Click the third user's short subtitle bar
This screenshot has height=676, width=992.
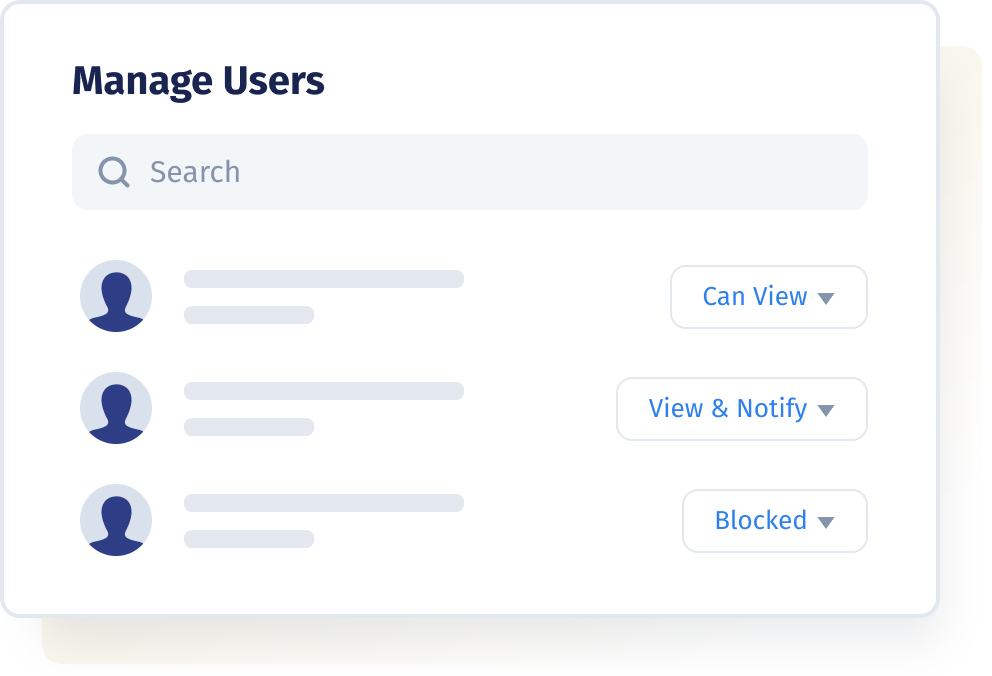coord(249,539)
